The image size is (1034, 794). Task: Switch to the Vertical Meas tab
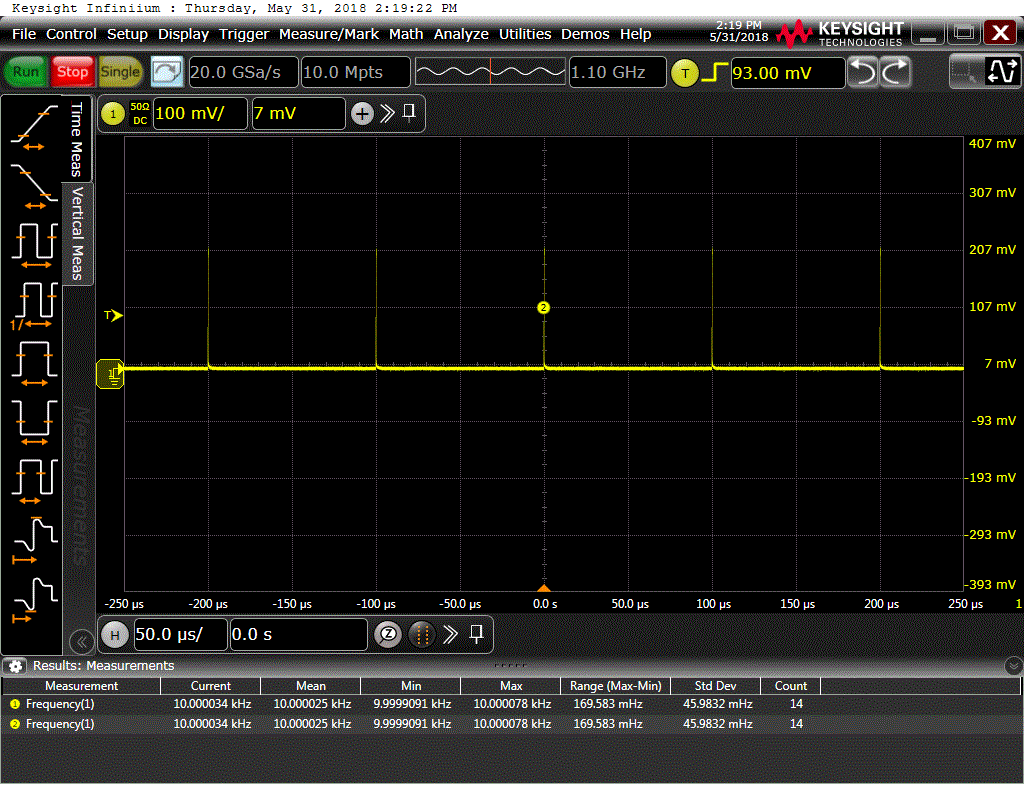77,234
